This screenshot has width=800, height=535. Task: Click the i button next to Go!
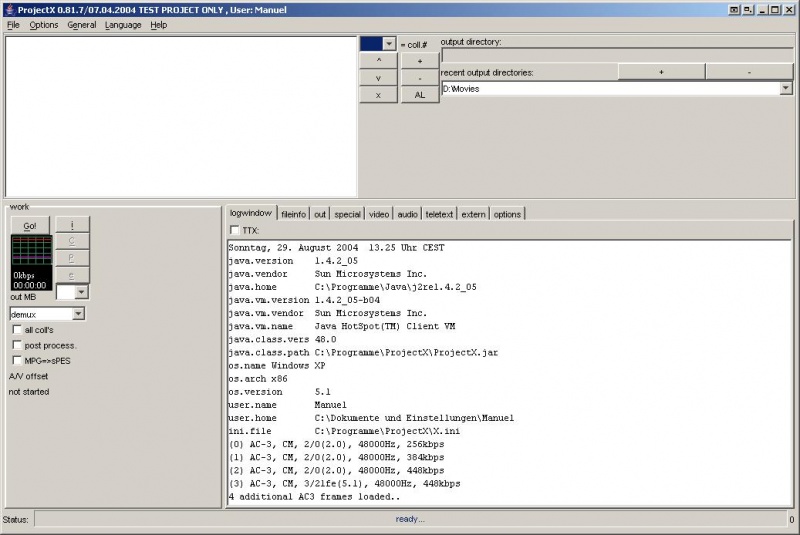(72, 226)
